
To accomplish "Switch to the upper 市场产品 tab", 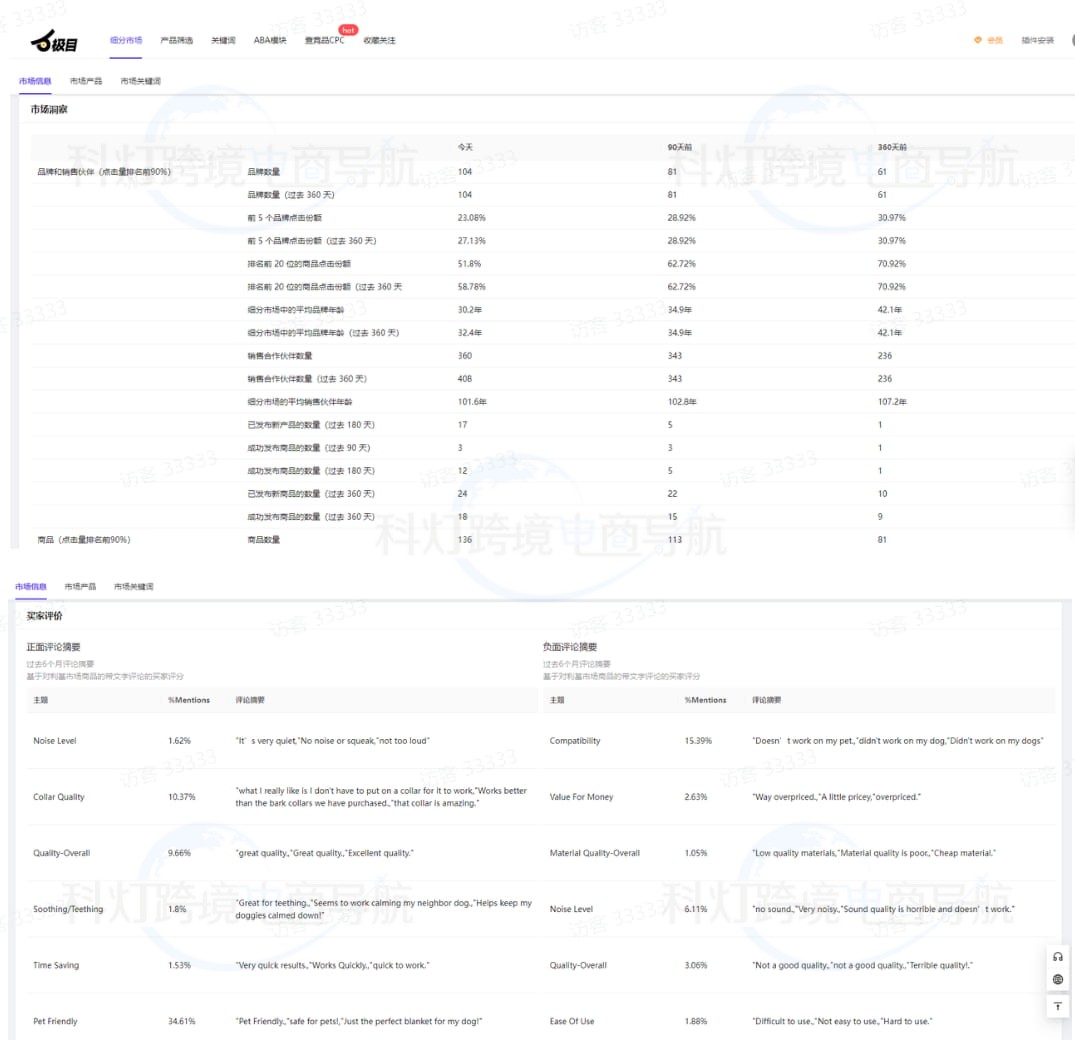I will pos(86,81).
